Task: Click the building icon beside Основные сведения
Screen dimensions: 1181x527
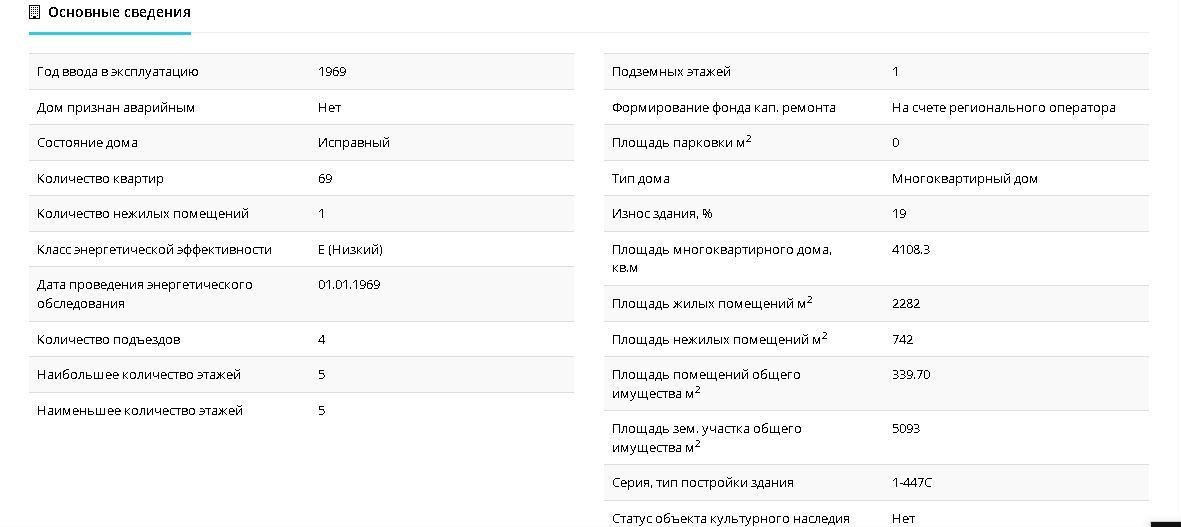Action: [35, 13]
